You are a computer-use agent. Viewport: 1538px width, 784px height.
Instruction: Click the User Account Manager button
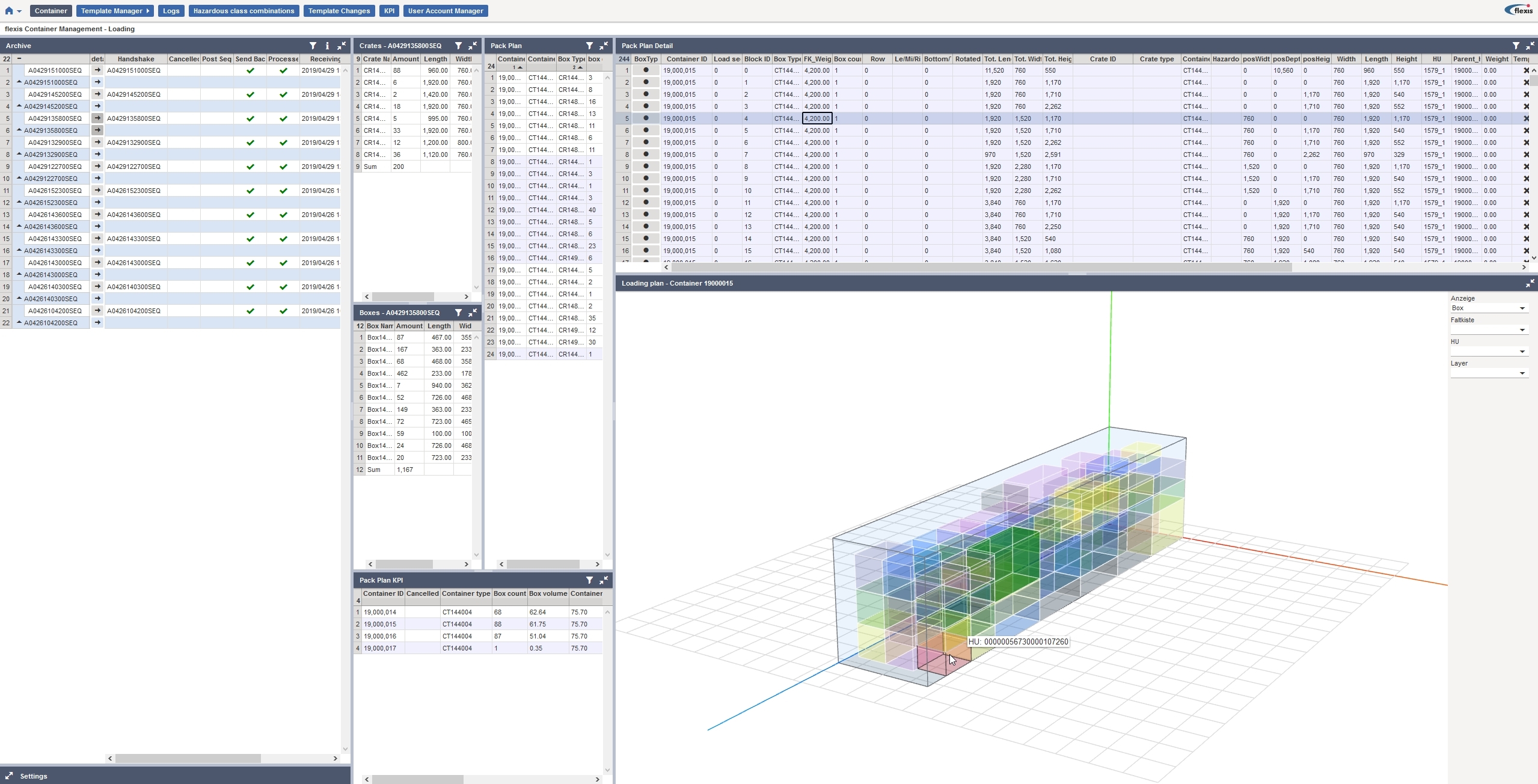pyautogui.click(x=445, y=11)
